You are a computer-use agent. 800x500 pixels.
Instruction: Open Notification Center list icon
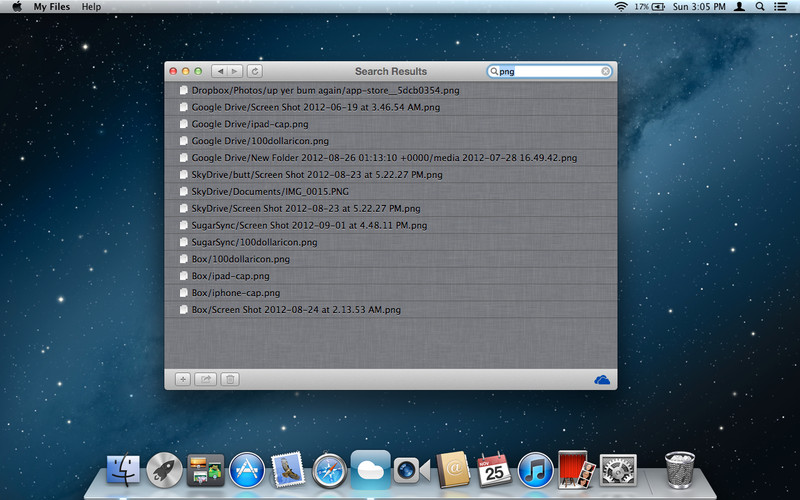(x=780, y=7)
